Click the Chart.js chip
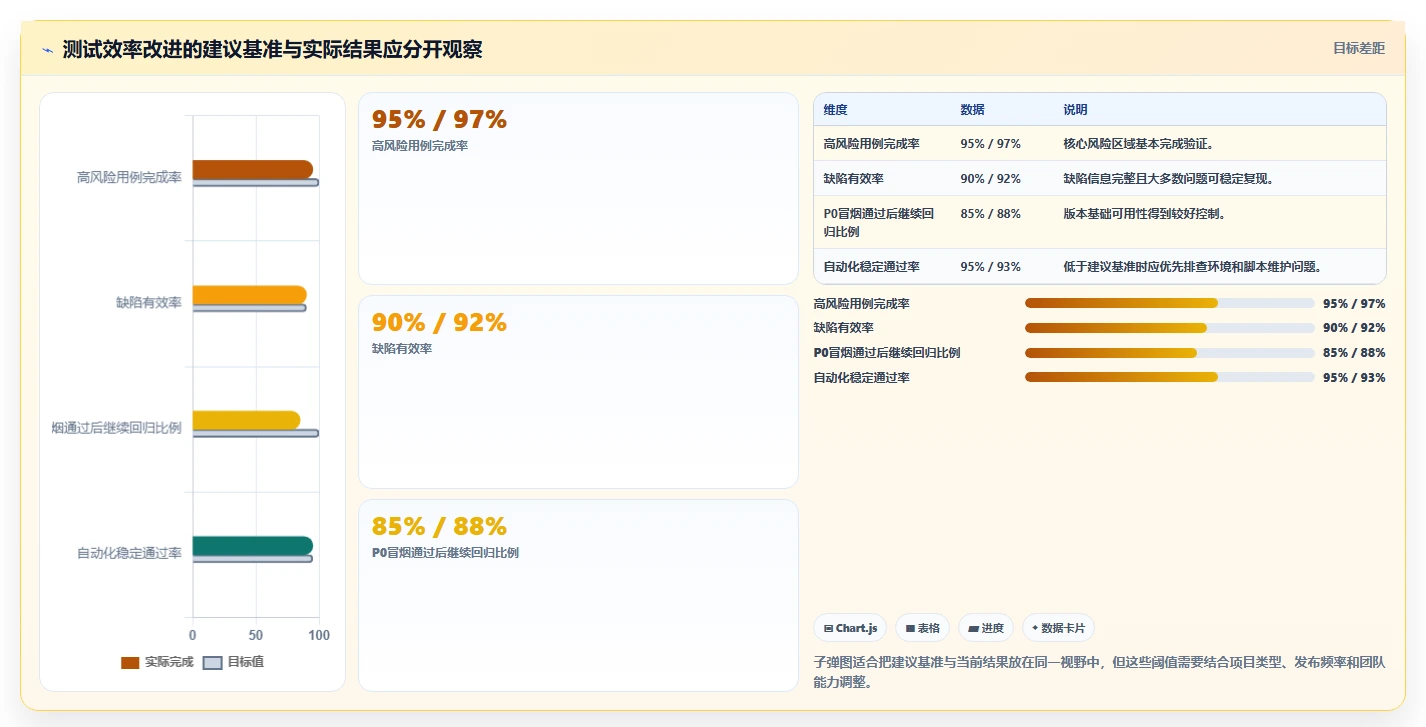The image size is (1426, 727). (x=850, y=628)
